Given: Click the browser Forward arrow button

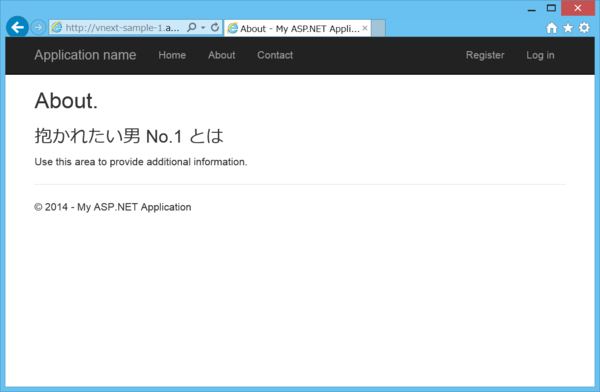Looking at the screenshot, I should pyautogui.click(x=38, y=28).
